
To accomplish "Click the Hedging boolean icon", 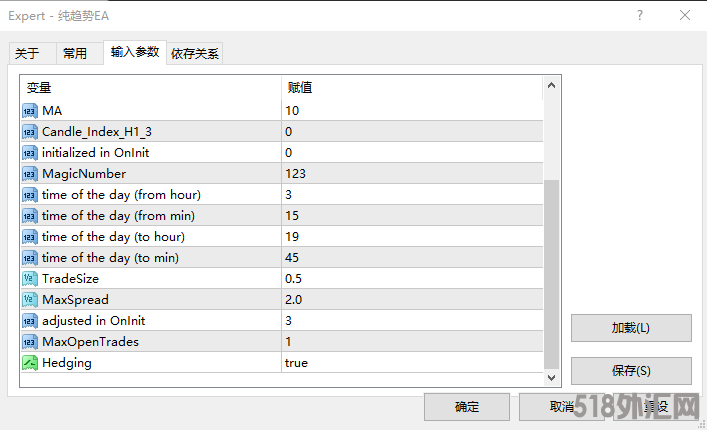I will click(29, 363).
